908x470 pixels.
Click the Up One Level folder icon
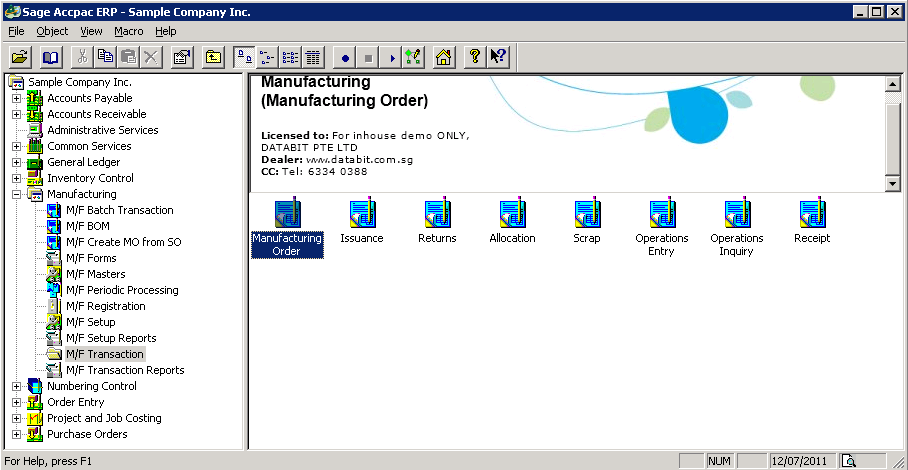pos(214,57)
